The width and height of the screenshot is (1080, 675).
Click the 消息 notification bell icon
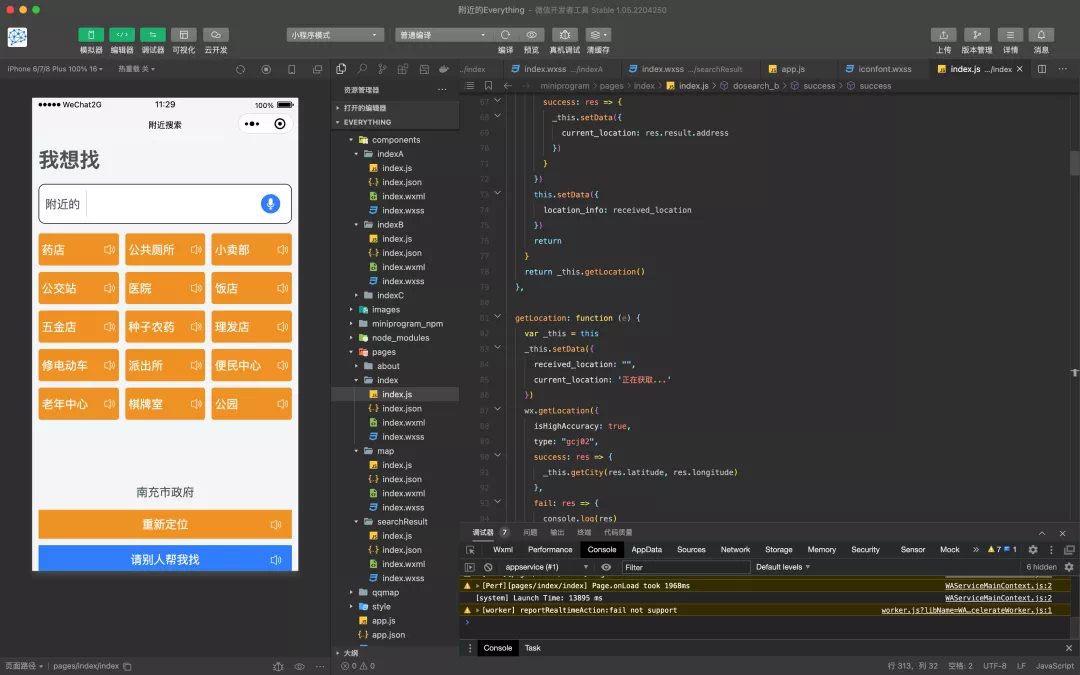click(1041, 35)
